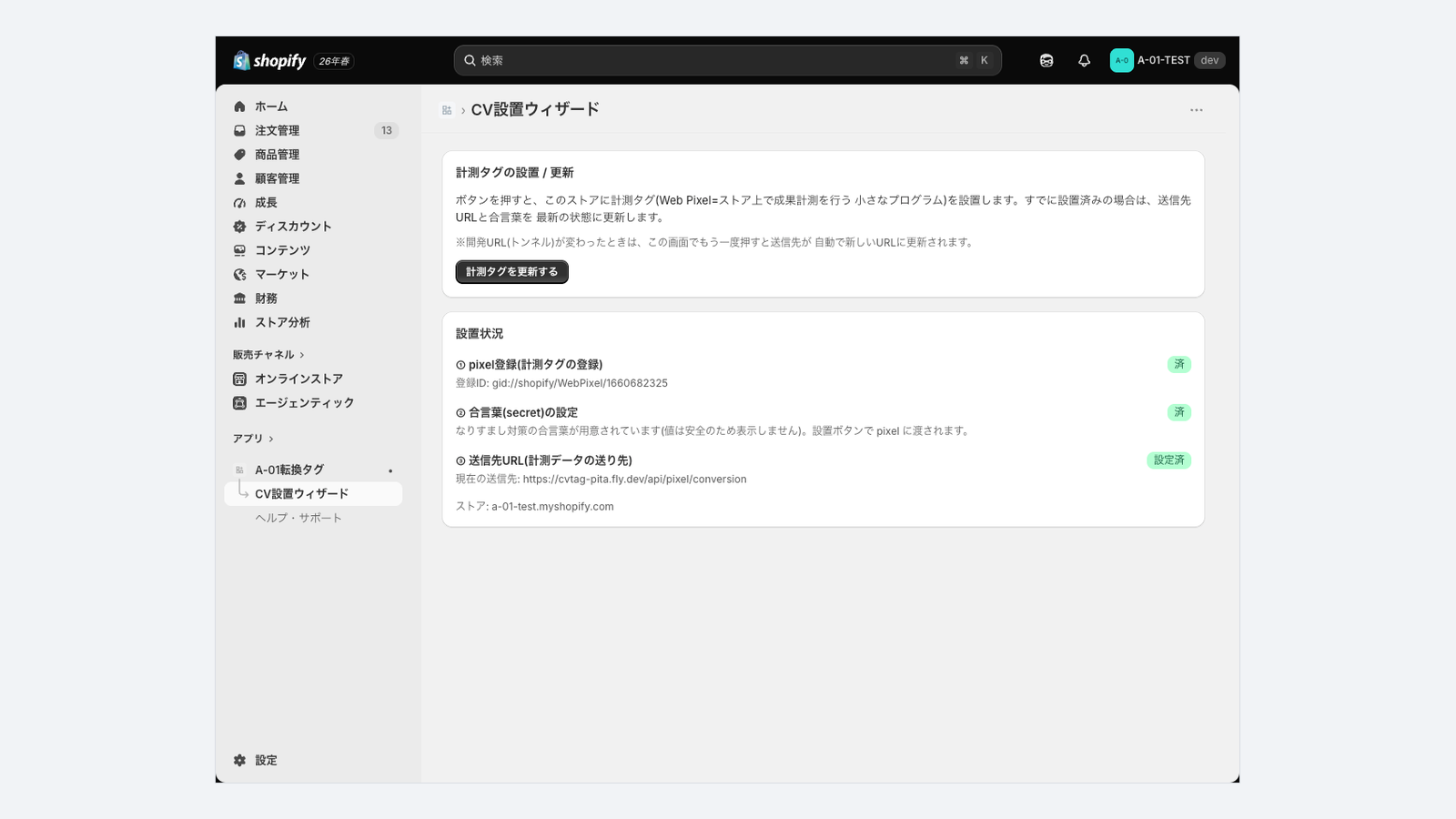This screenshot has height=819, width=1456.
Task: Click the オンラインストア storefront icon
Action: pos(239,379)
